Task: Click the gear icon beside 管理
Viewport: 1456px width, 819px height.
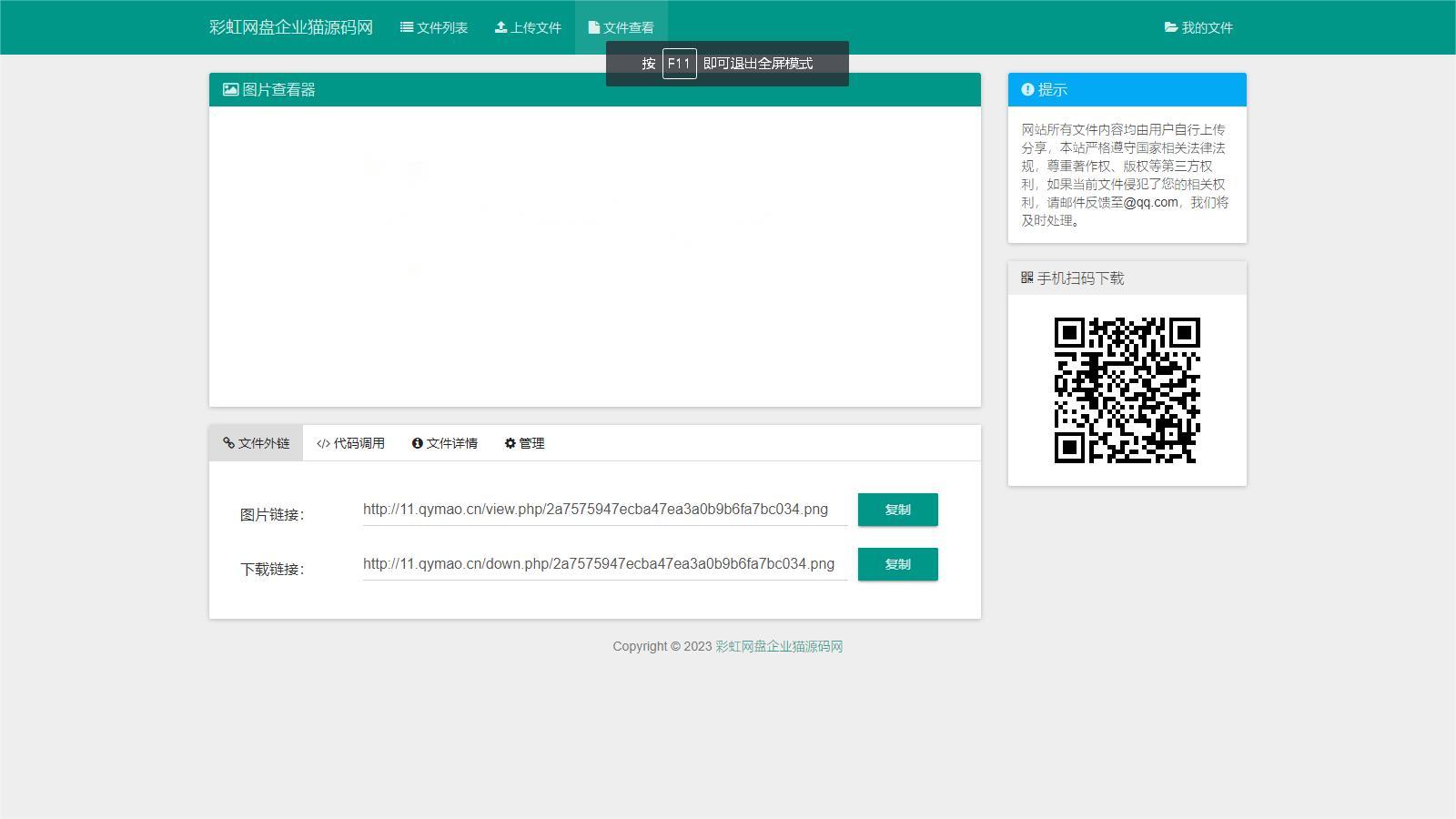Action: click(x=510, y=443)
